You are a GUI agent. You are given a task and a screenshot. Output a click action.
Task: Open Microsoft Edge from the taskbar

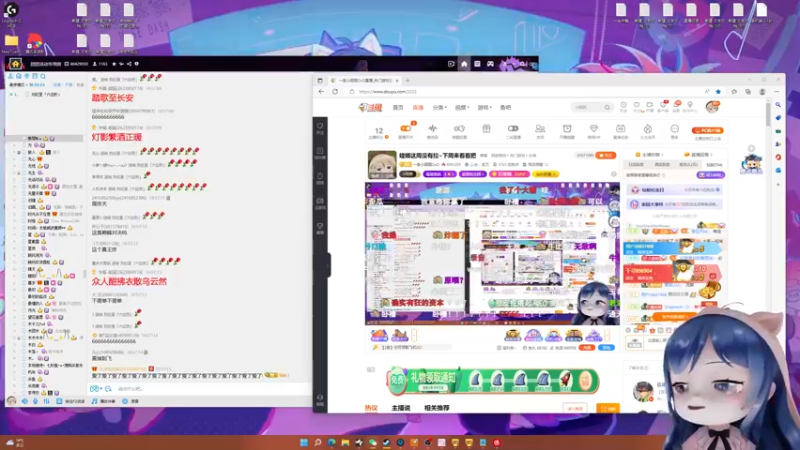pyautogui.click(x=332, y=442)
